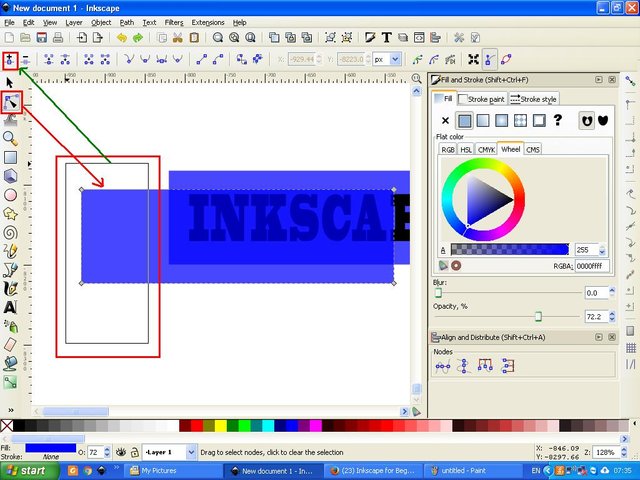Click the Windows start button

click(x=29, y=471)
